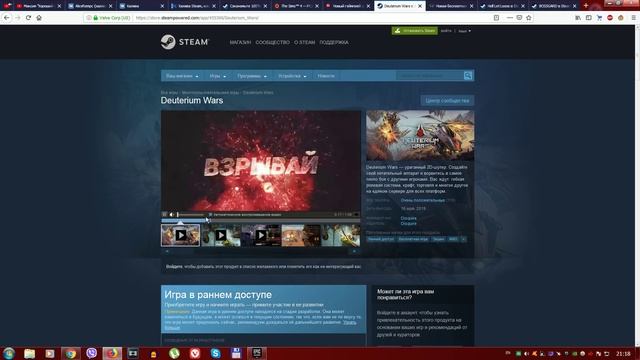Image resolution: width=640 pixels, height=360 pixels.
Task: Open Skype from the taskbar
Action: coord(216,353)
